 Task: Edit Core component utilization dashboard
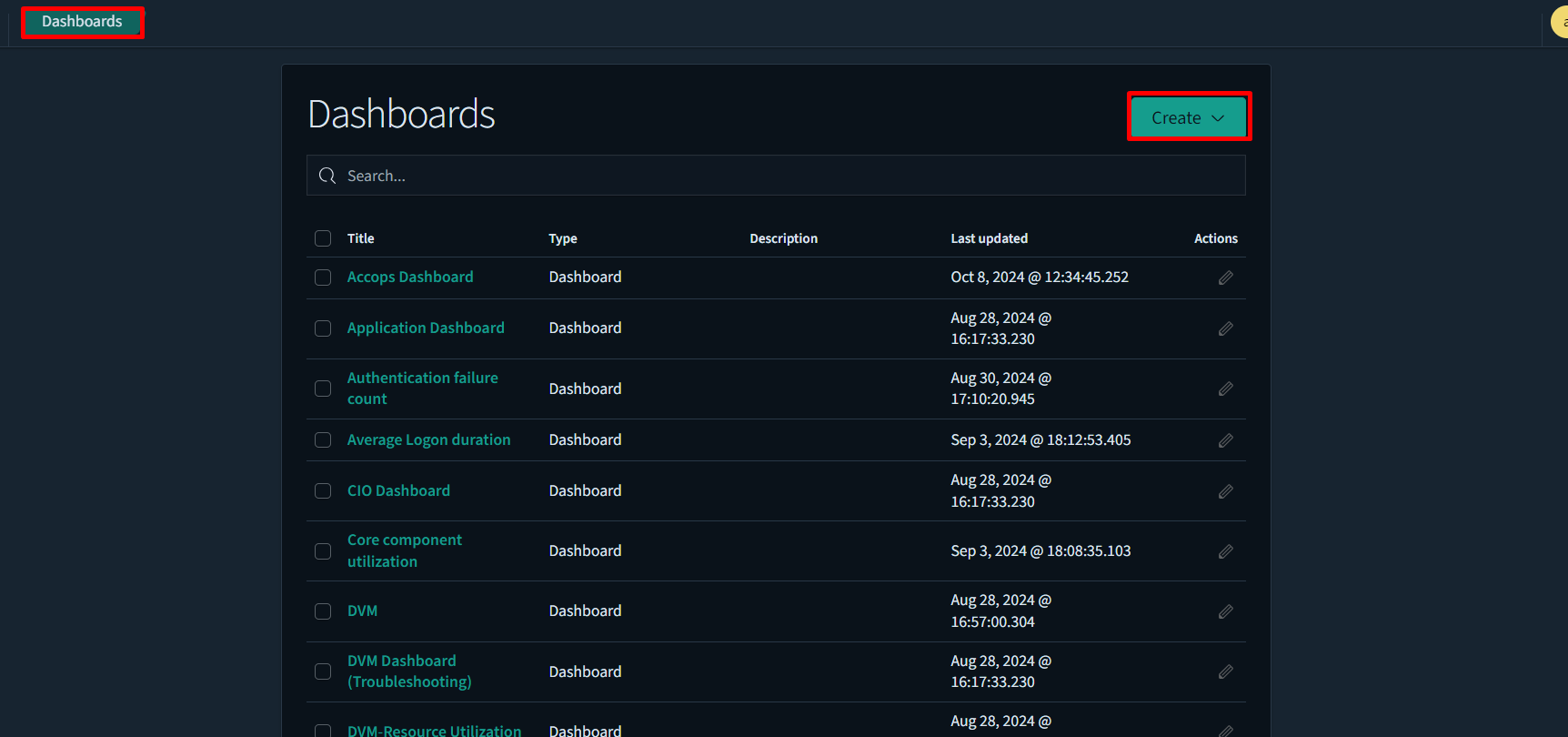1225,551
